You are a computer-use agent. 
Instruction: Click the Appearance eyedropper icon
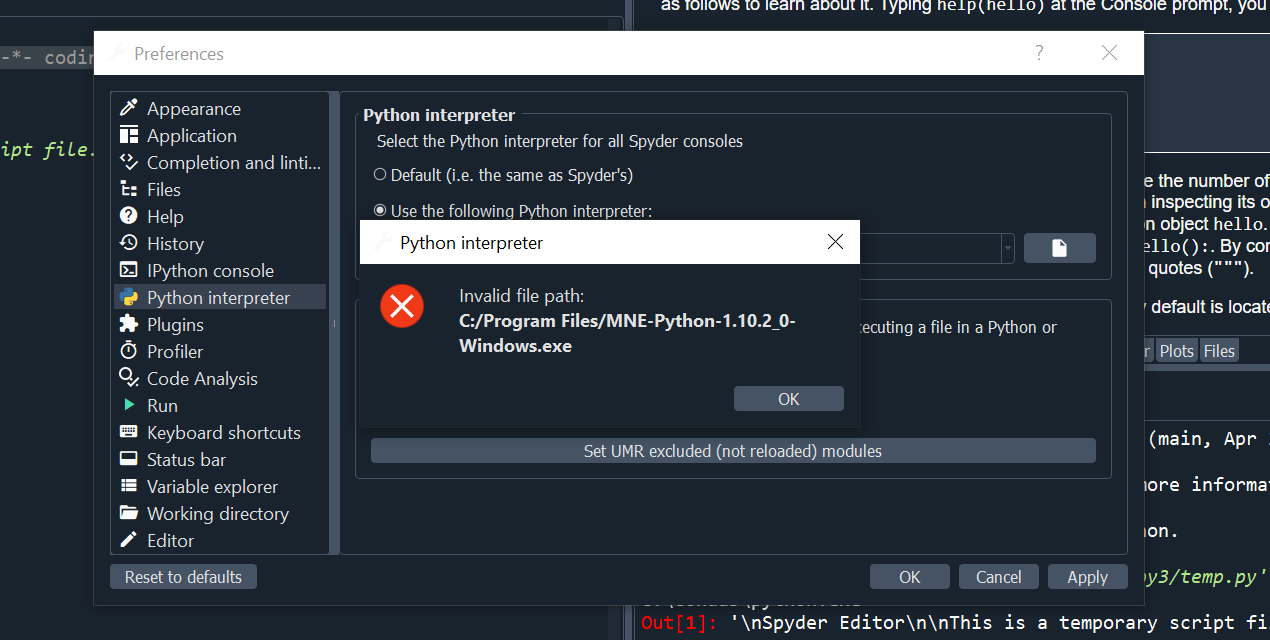tap(128, 108)
